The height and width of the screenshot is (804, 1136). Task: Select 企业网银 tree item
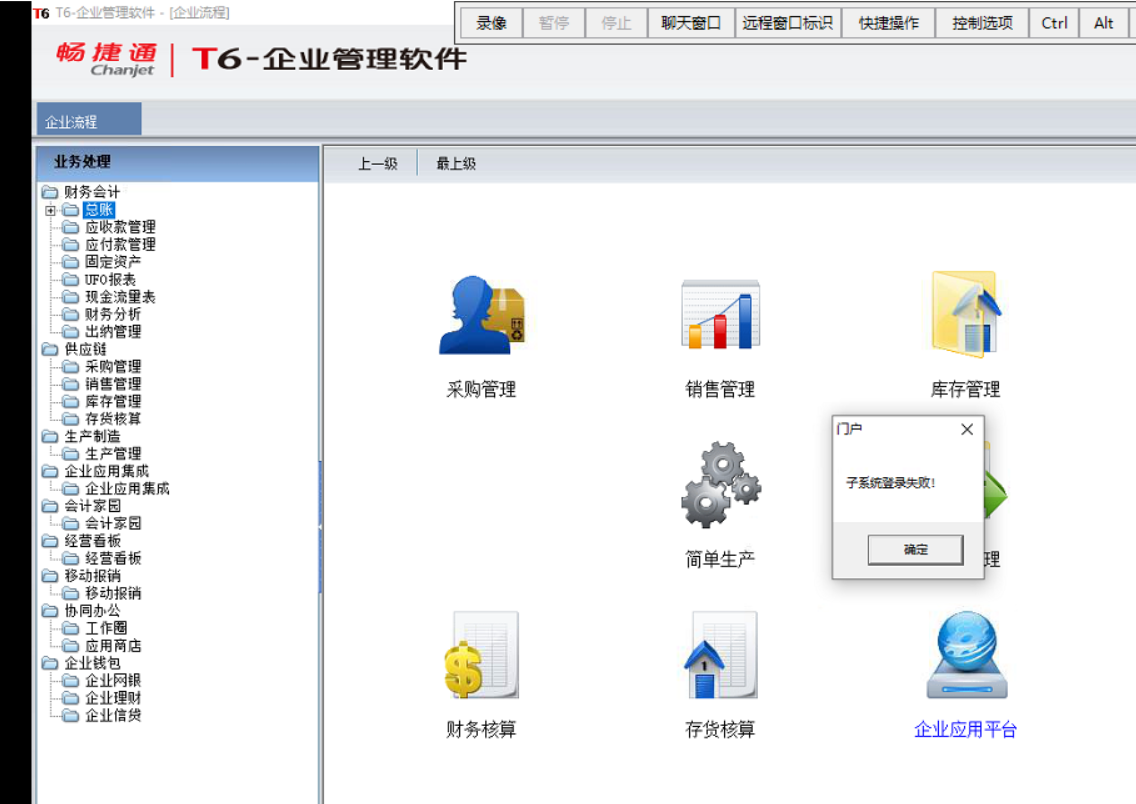pos(113,680)
